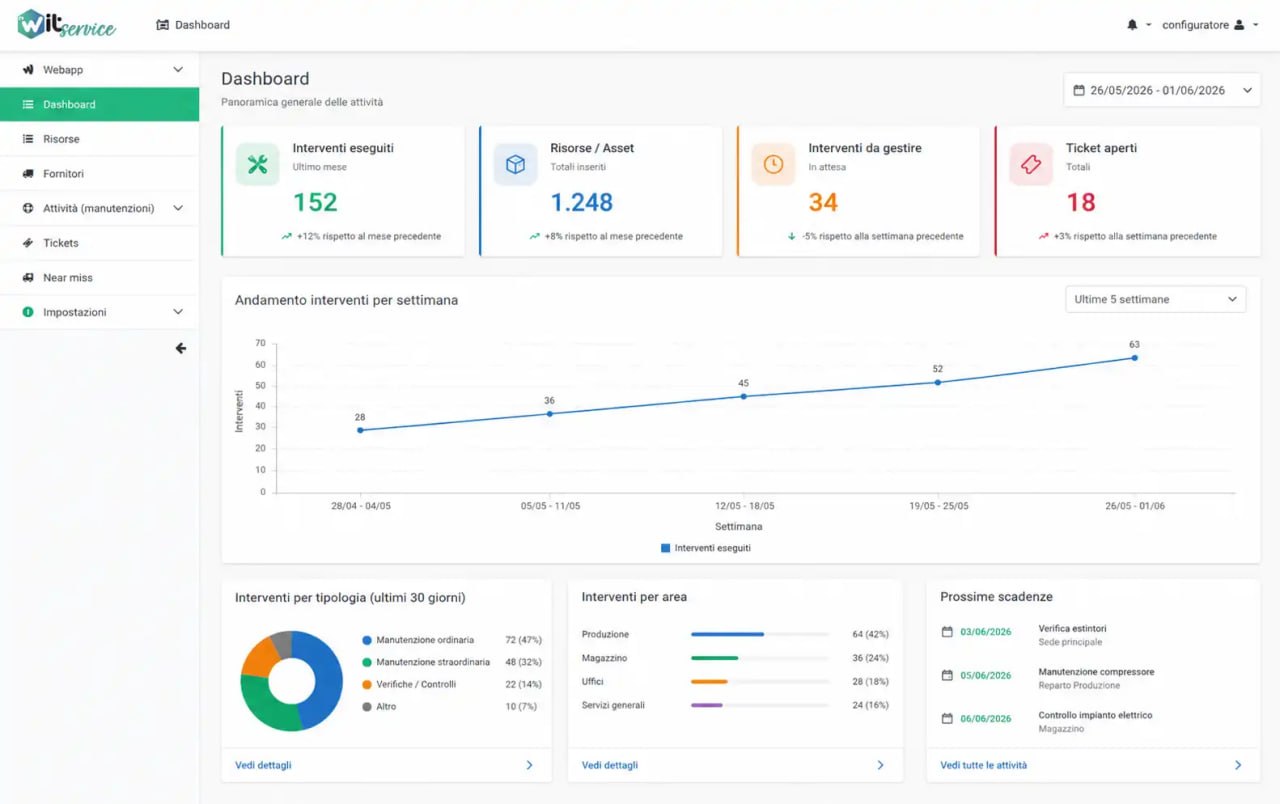Image resolution: width=1280 pixels, height=804 pixels.
Task: Click the trend arrow by +12% rispetto
Action: click(x=287, y=237)
